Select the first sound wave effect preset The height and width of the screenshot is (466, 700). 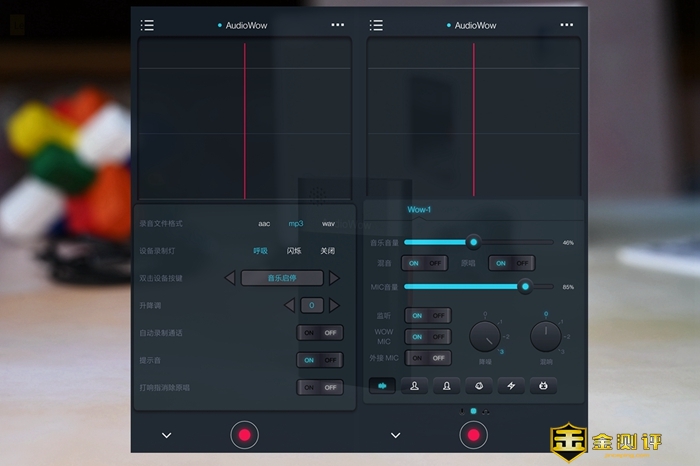pos(383,385)
